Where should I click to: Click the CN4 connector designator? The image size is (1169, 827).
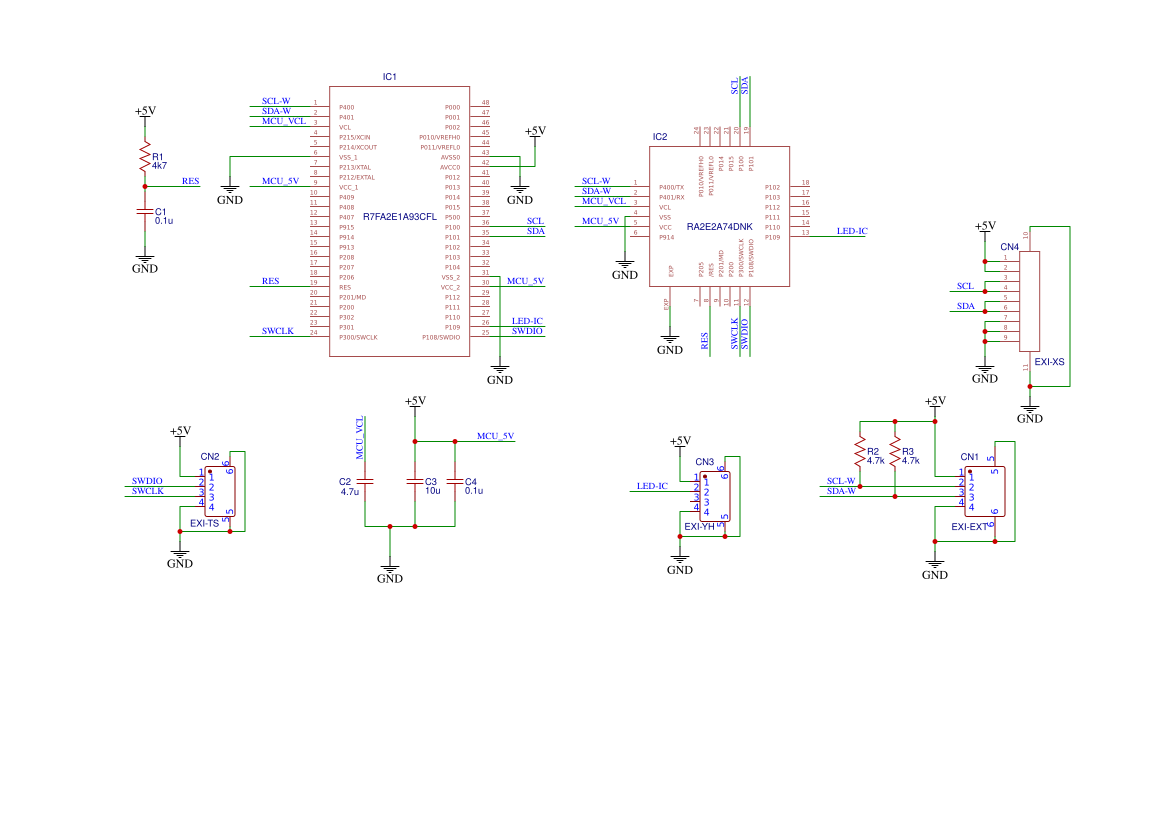(x=1009, y=247)
